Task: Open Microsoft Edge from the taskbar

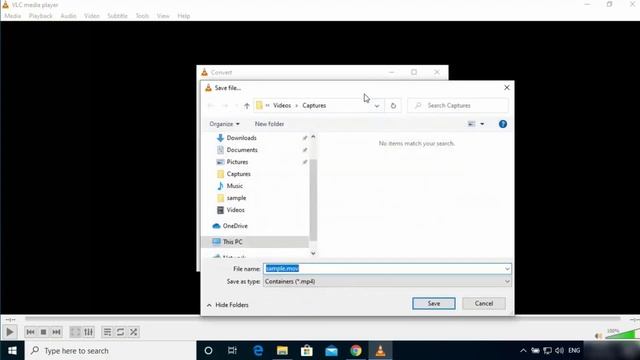Action: 258,351
